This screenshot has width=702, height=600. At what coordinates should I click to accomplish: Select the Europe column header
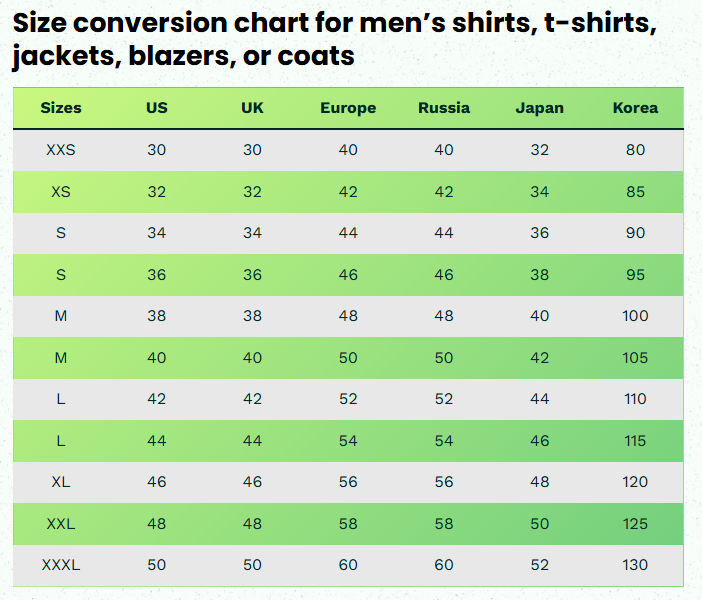(348, 108)
